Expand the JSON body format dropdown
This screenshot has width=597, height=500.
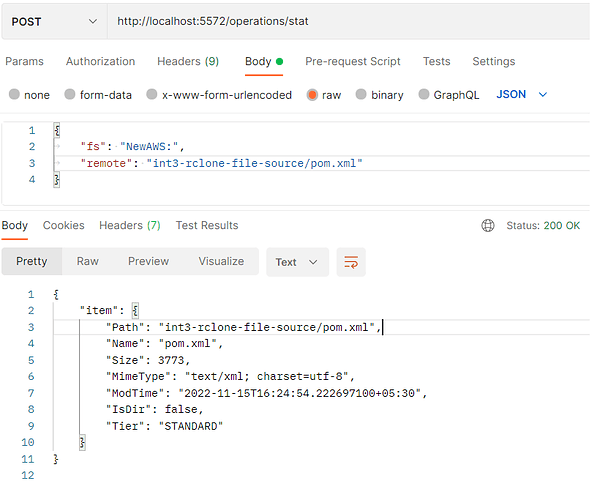point(522,94)
